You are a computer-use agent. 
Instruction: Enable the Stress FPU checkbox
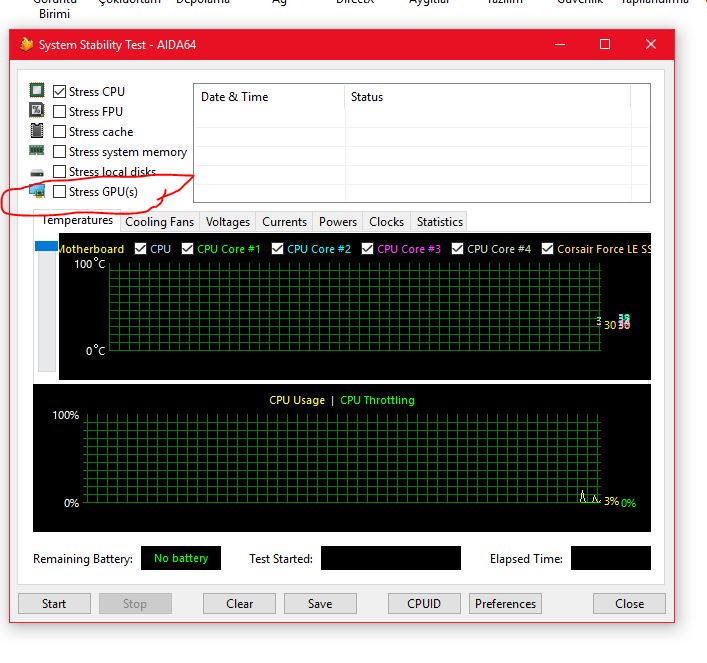tap(59, 111)
